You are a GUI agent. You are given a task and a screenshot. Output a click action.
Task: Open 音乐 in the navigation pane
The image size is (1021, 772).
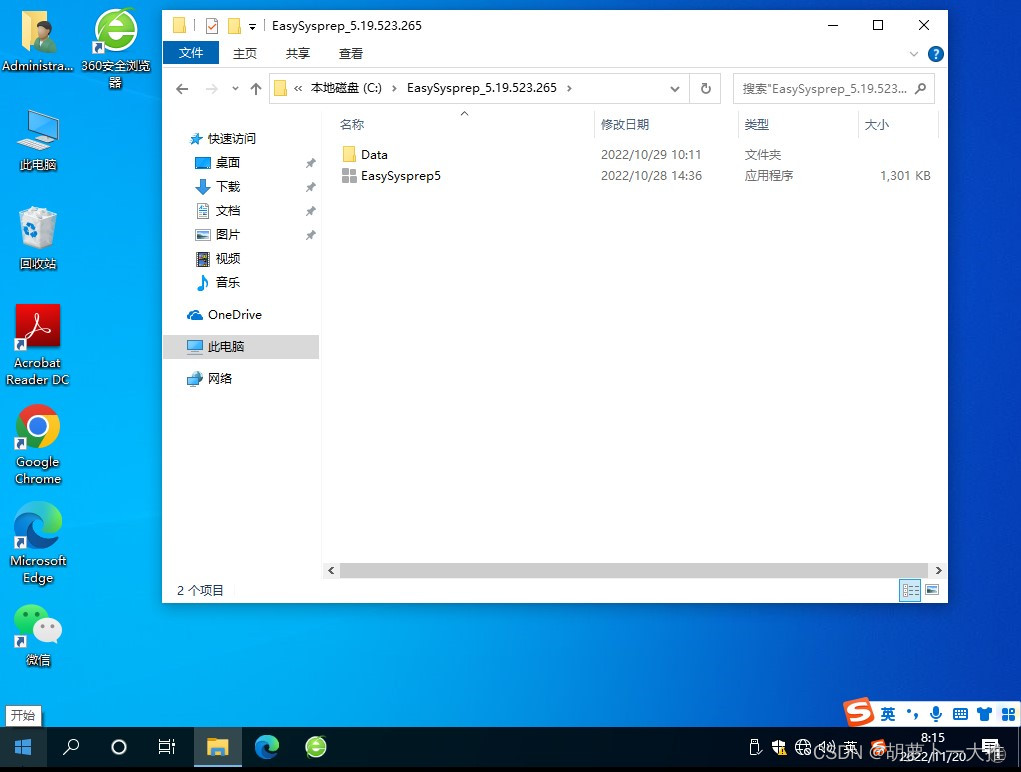tap(228, 283)
